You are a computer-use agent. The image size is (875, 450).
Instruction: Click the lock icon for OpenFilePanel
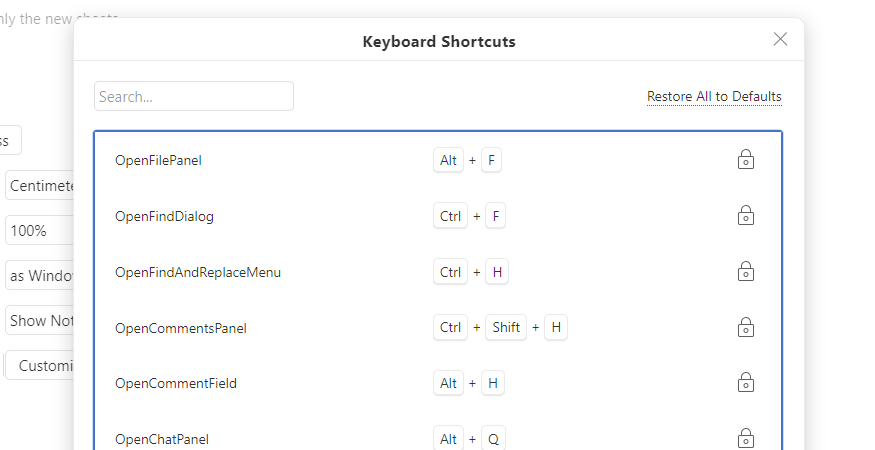pos(746,160)
